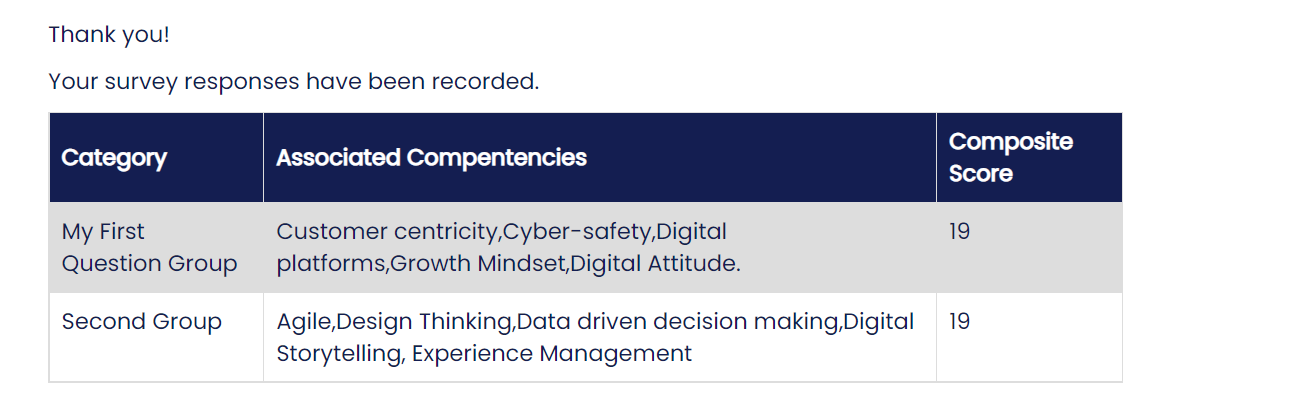
Task: Select the My First Question Group cell
Action: (156, 248)
